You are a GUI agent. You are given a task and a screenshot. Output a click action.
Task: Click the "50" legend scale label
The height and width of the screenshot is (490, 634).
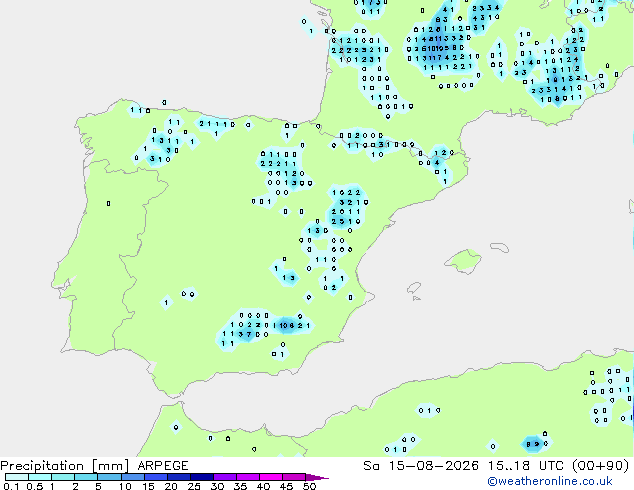(x=309, y=486)
